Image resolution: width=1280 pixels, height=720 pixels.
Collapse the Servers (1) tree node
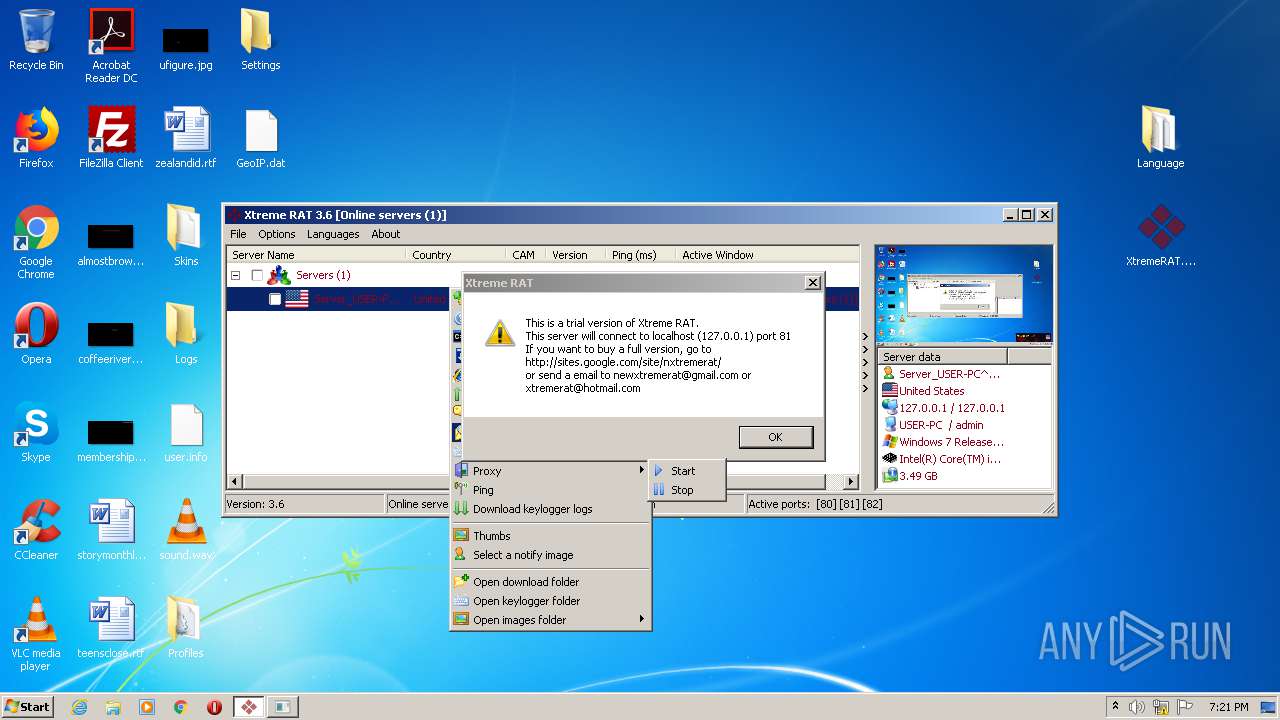pyautogui.click(x=236, y=275)
